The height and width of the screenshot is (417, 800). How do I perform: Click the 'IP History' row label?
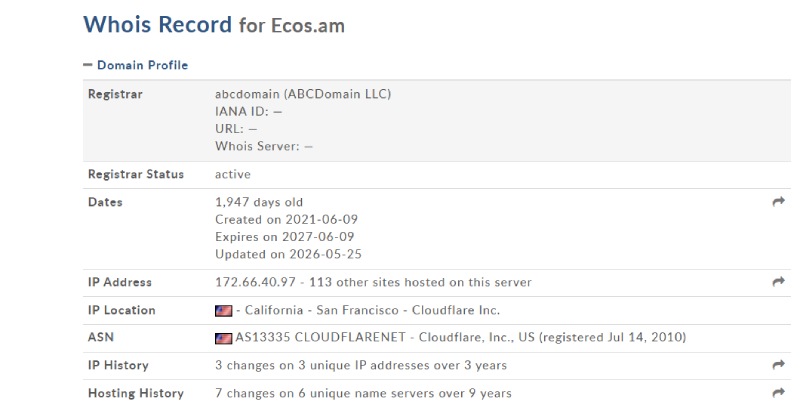point(118,365)
